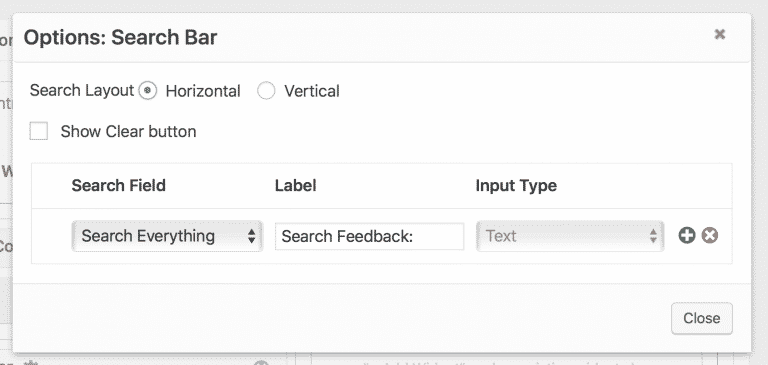Screen dimensions: 768x365
Task: Click the Show Clear button label text
Action: pos(128,131)
